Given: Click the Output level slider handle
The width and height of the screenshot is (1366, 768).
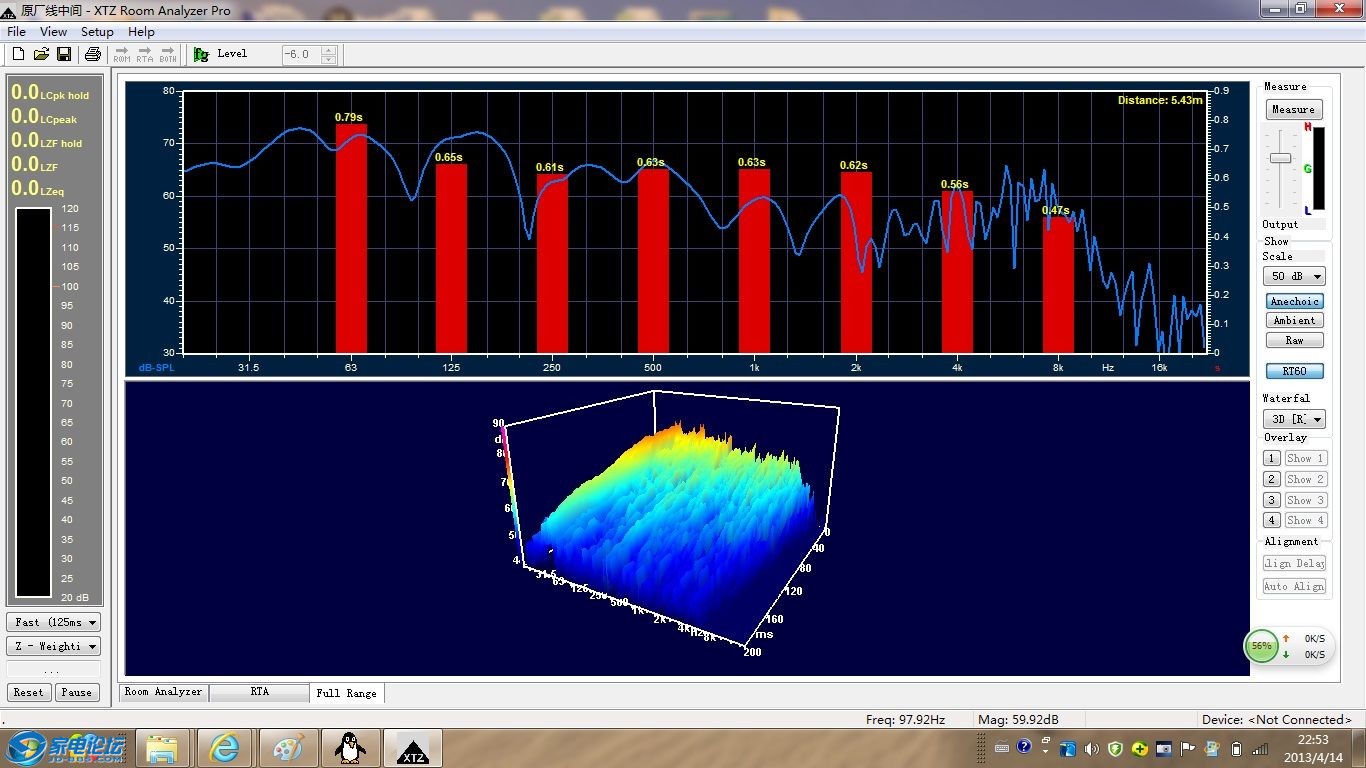Looking at the screenshot, I should click(x=1280, y=158).
